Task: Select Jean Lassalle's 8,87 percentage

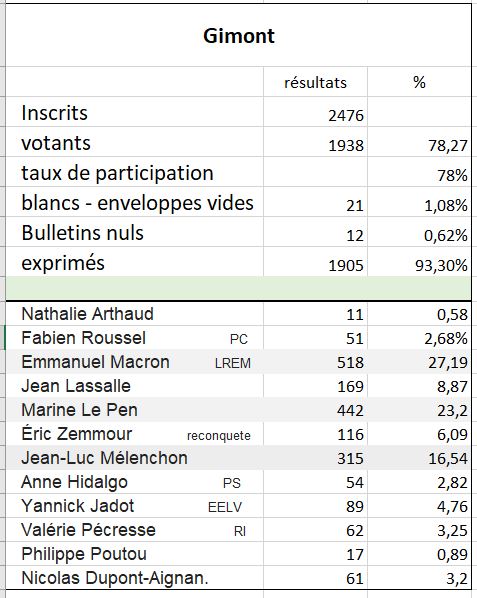Action: click(452, 386)
